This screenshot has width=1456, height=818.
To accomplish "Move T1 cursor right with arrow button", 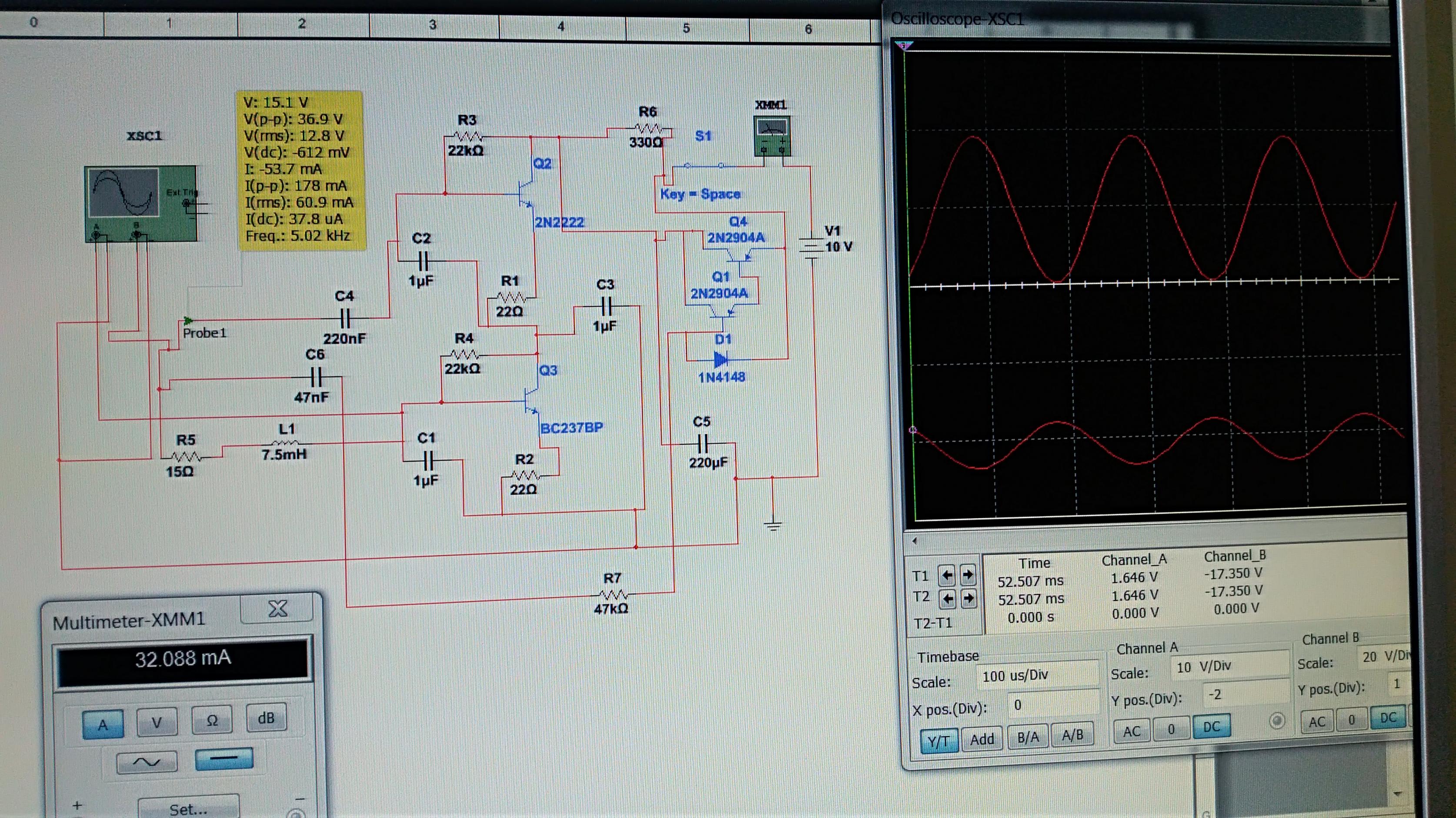I will (x=968, y=575).
